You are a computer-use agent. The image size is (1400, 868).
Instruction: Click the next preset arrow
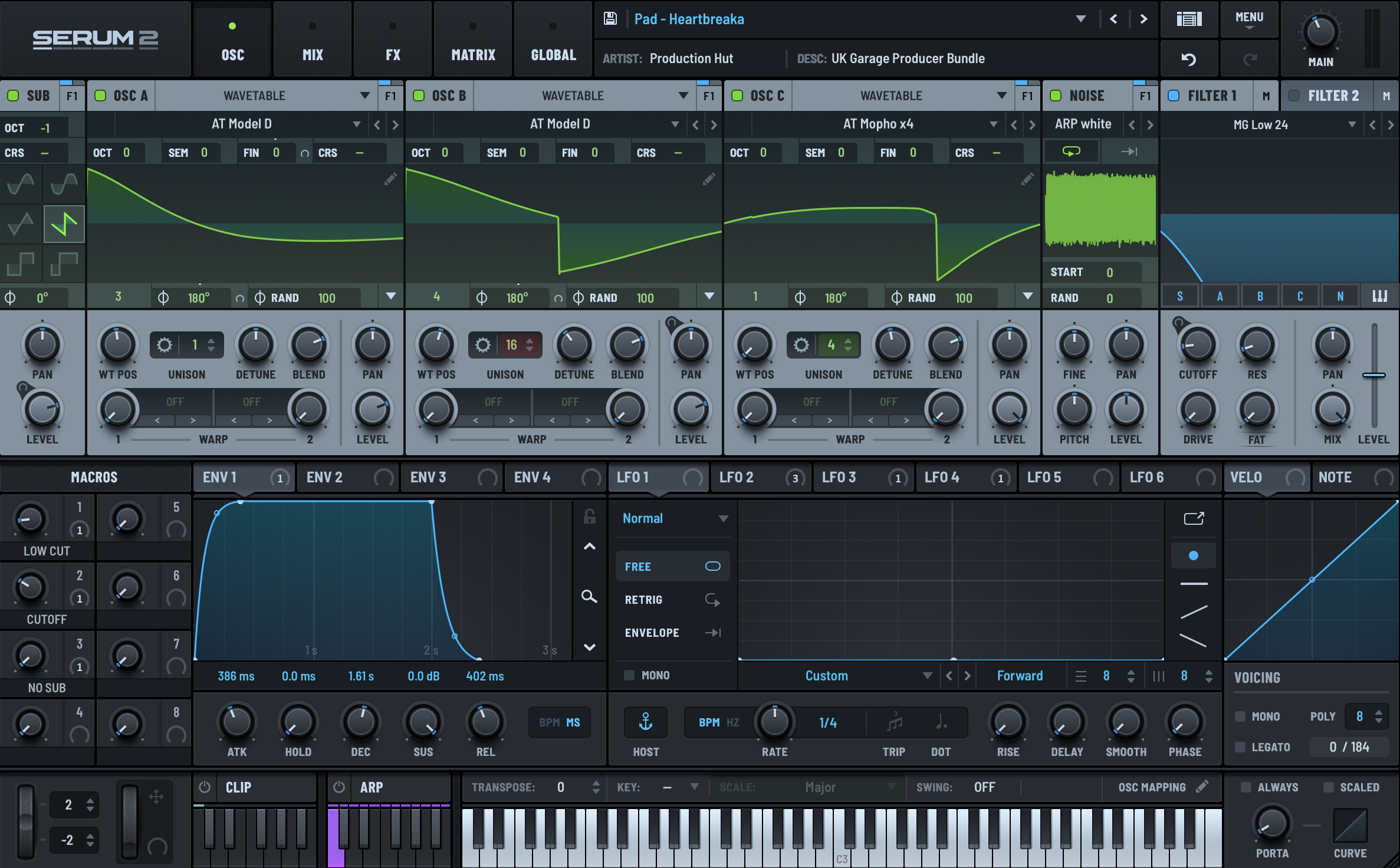point(1143,19)
